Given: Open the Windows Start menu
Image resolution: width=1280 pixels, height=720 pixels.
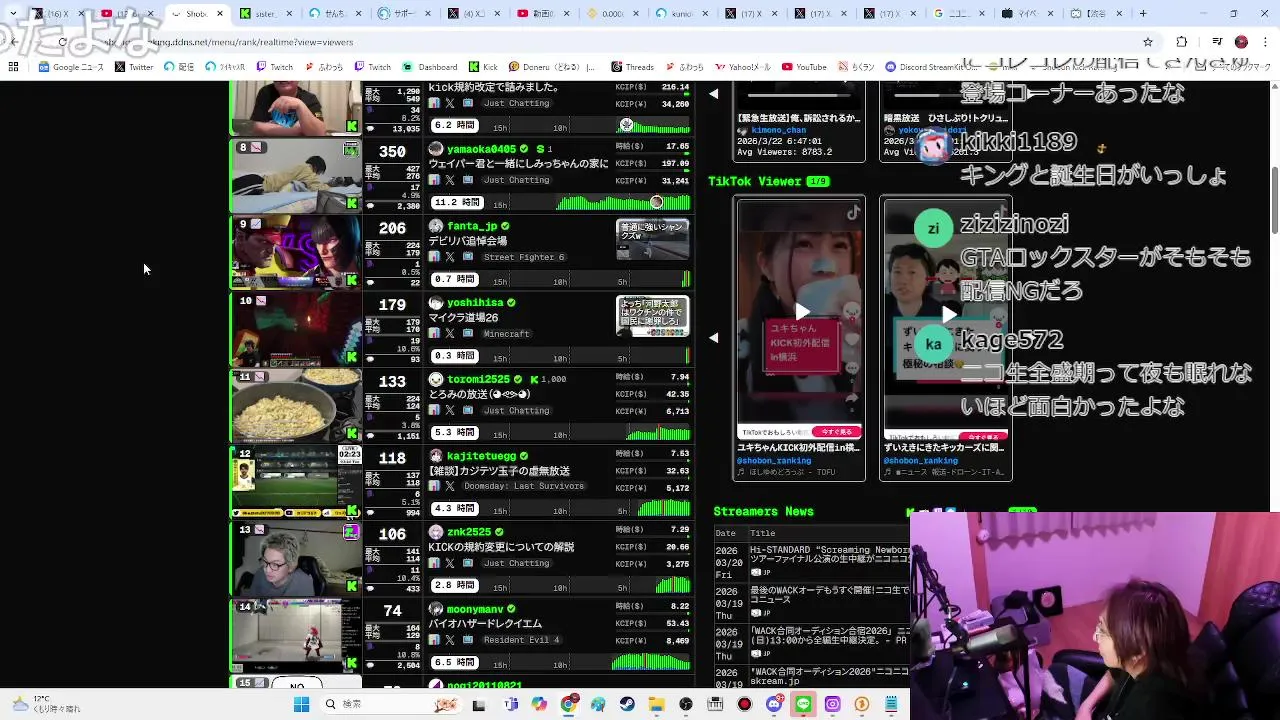Looking at the screenshot, I should pos(301,704).
